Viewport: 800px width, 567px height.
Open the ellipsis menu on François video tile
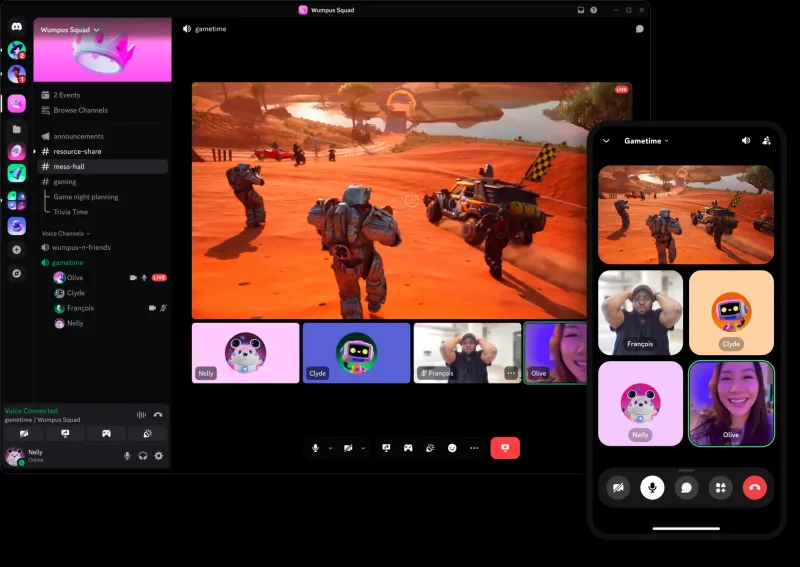point(511,373)
